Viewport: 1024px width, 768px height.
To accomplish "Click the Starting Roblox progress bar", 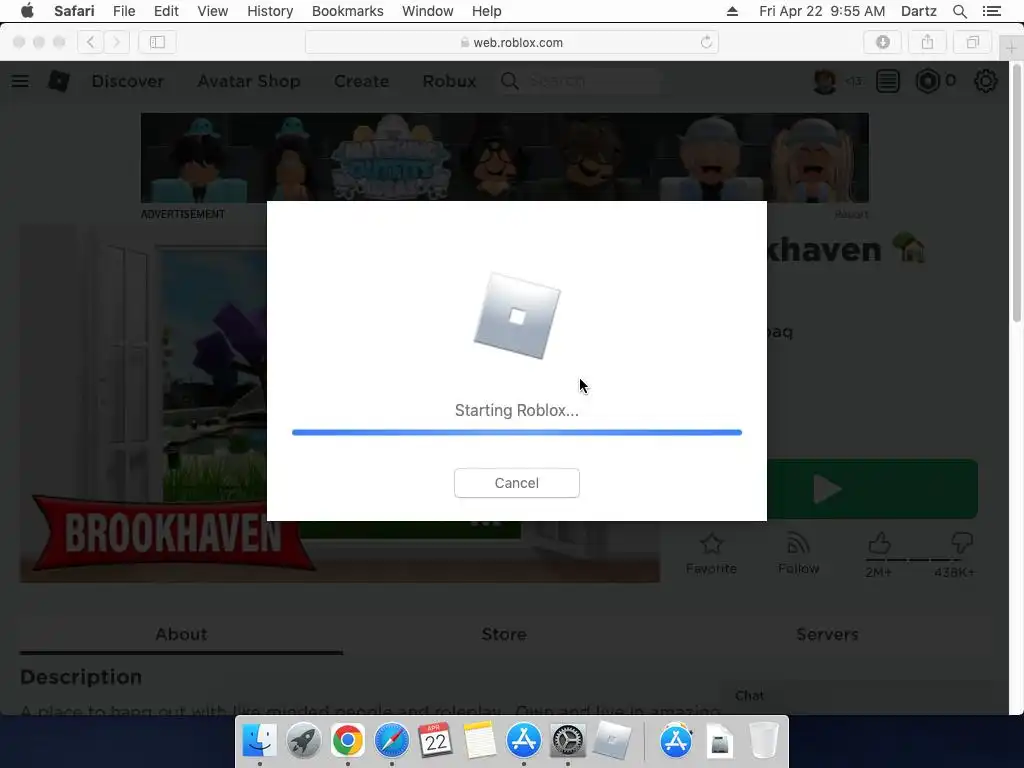I will pyautogui.click(x=517, y=432).
